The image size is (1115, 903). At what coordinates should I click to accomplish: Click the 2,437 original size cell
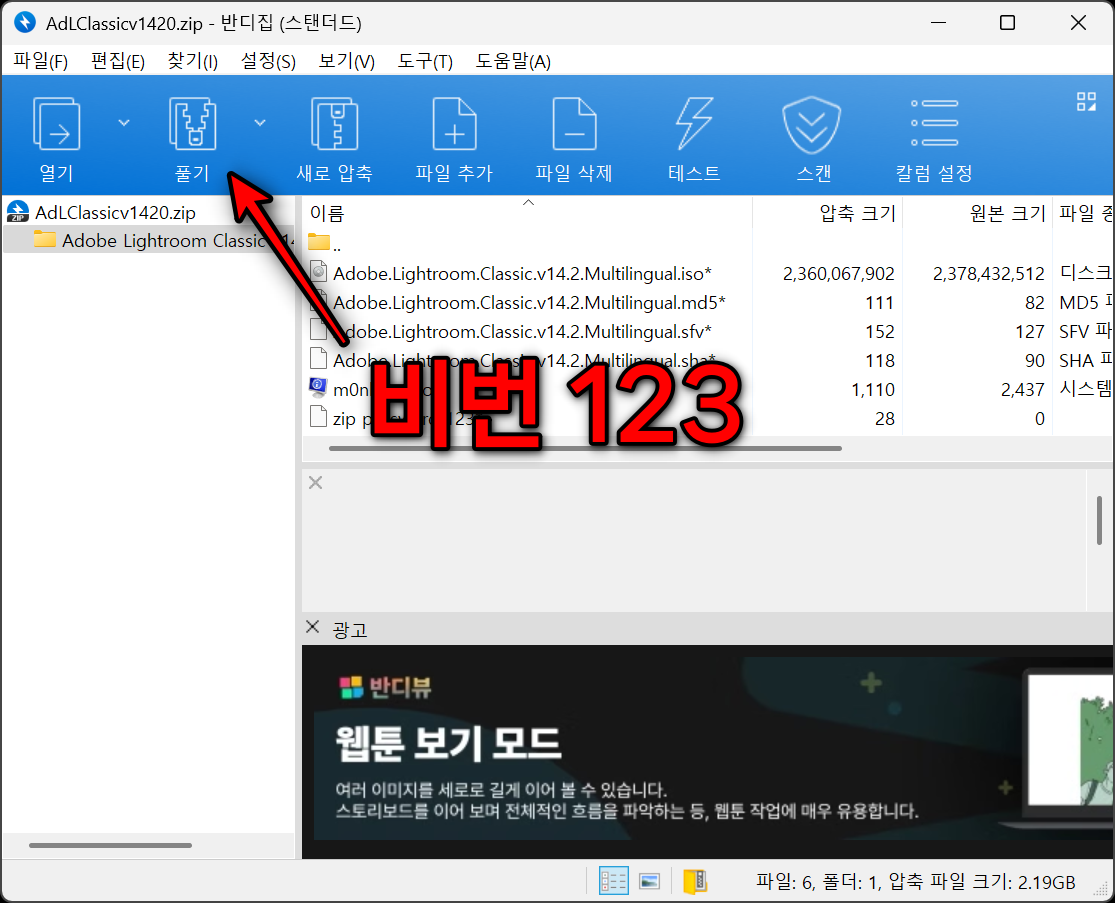(x=1023, y=390)
